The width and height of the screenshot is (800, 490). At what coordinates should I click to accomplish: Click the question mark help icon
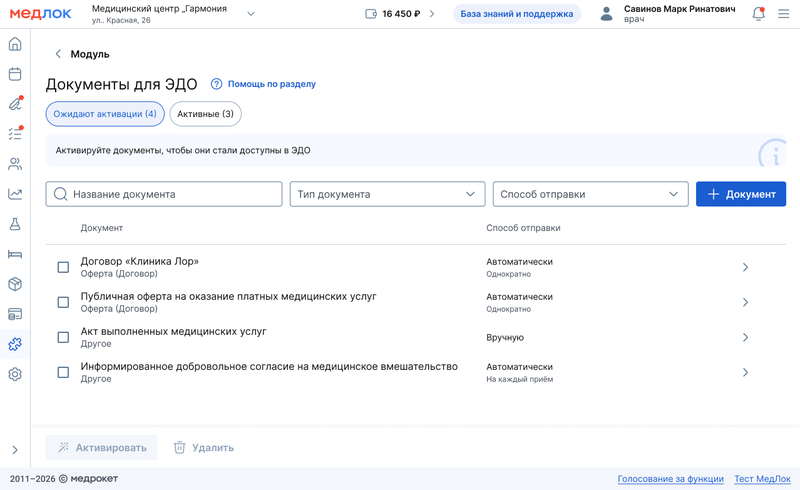[216, 84]
